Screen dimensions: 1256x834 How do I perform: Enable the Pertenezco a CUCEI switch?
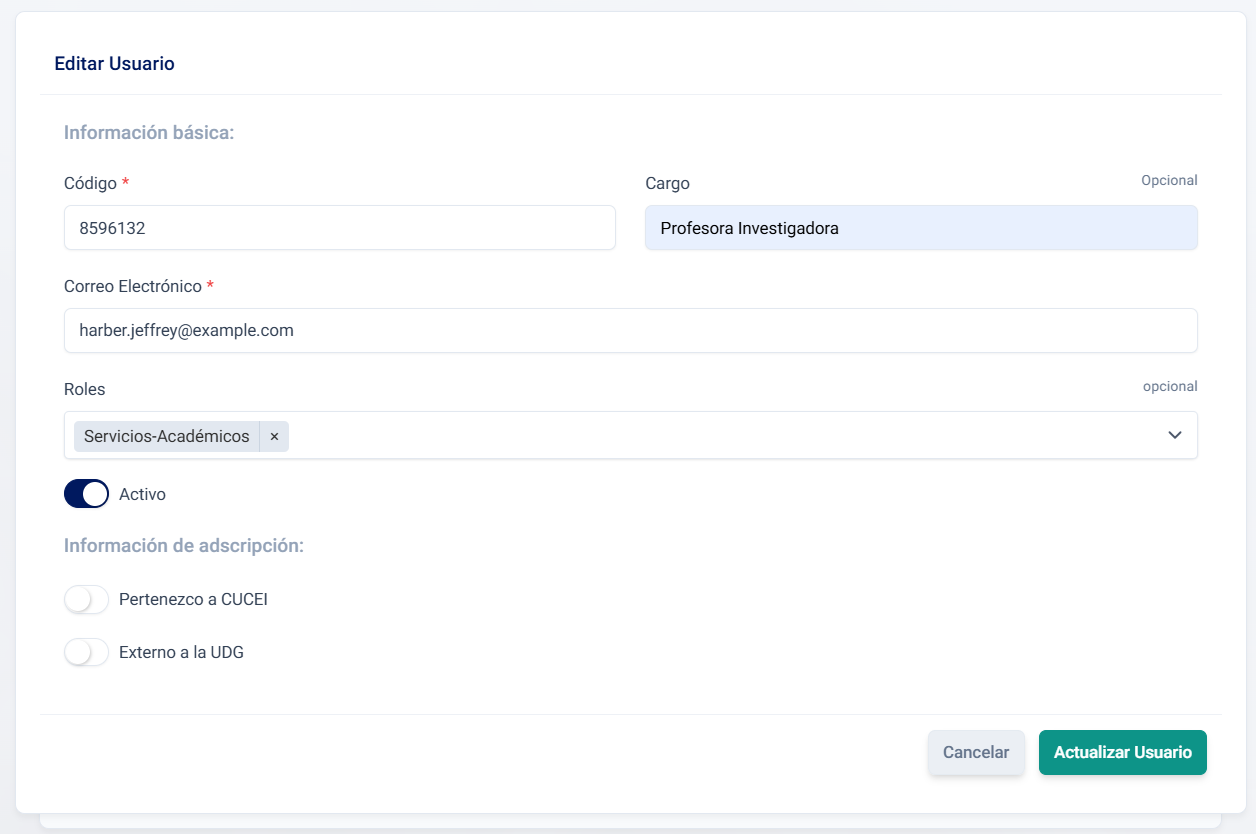[87, 600]
